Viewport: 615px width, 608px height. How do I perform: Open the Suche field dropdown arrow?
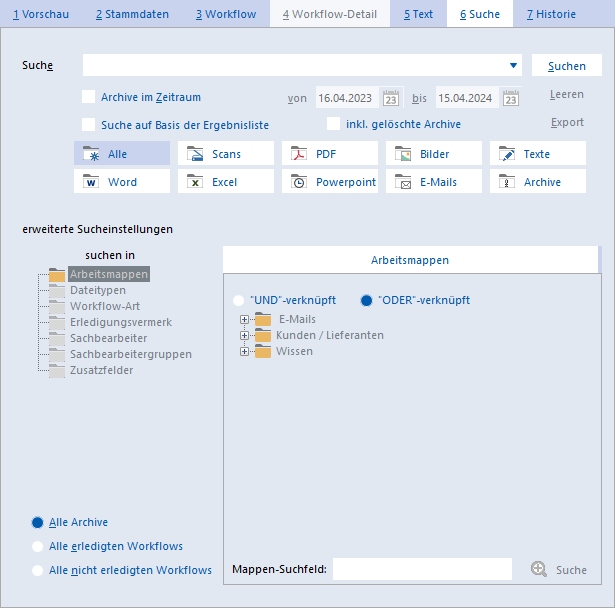pos(513,66)
